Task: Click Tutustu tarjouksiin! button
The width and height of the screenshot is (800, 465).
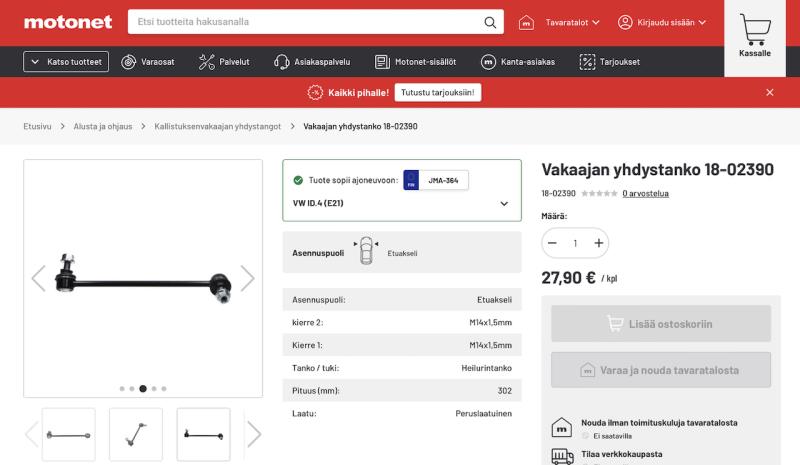Action: pyautogui.click(x=439, y=92)
